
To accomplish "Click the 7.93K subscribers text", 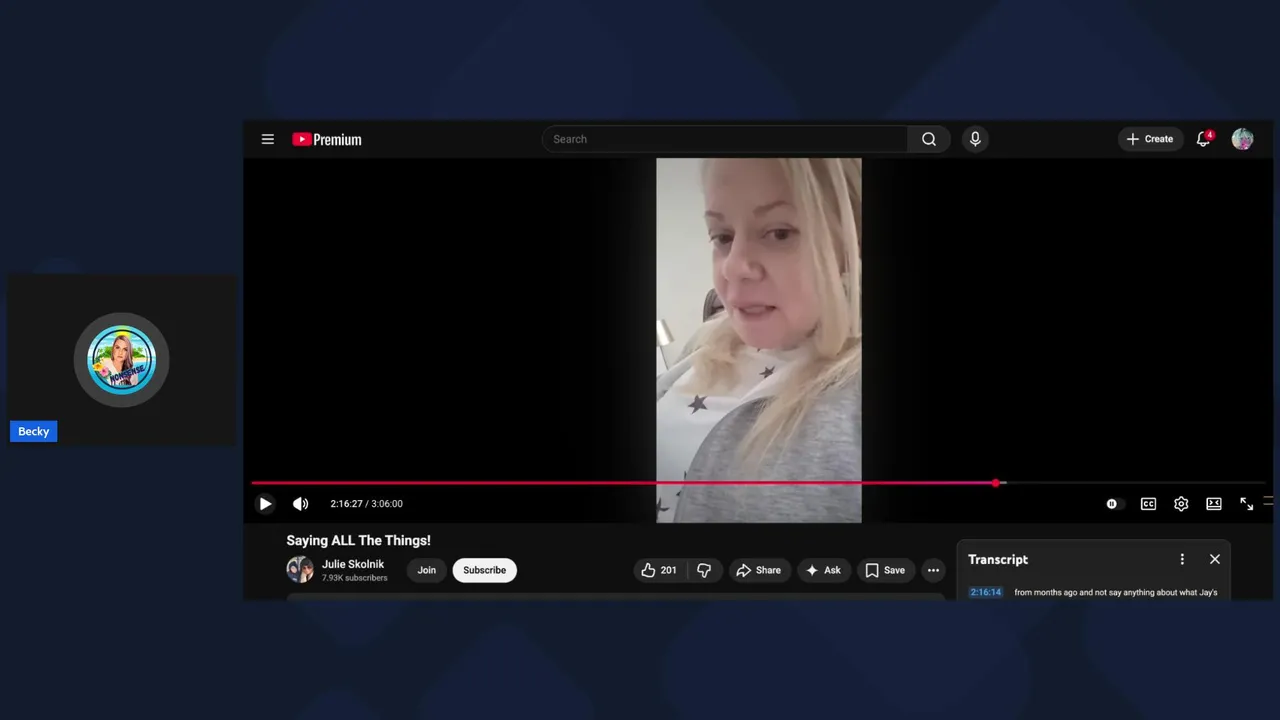I will 354,578.
